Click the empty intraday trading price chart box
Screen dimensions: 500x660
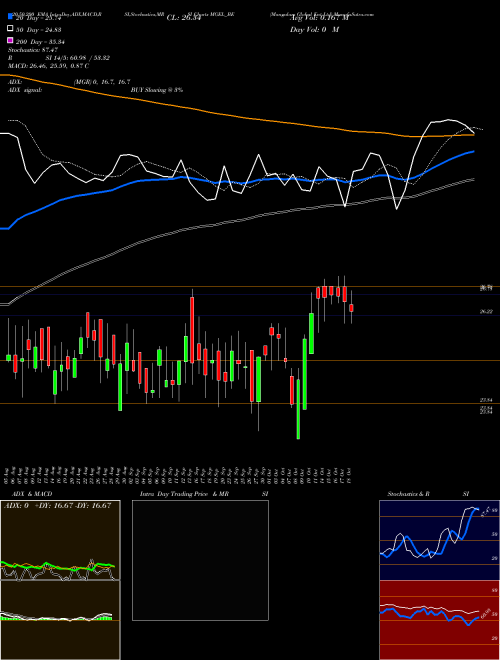point(200,560)
